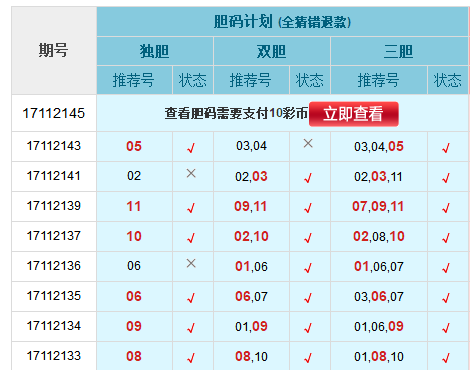Click 三胆 numbers 01,06,07
Viewport: 470px width, 370px height.
tap(379, 266)
